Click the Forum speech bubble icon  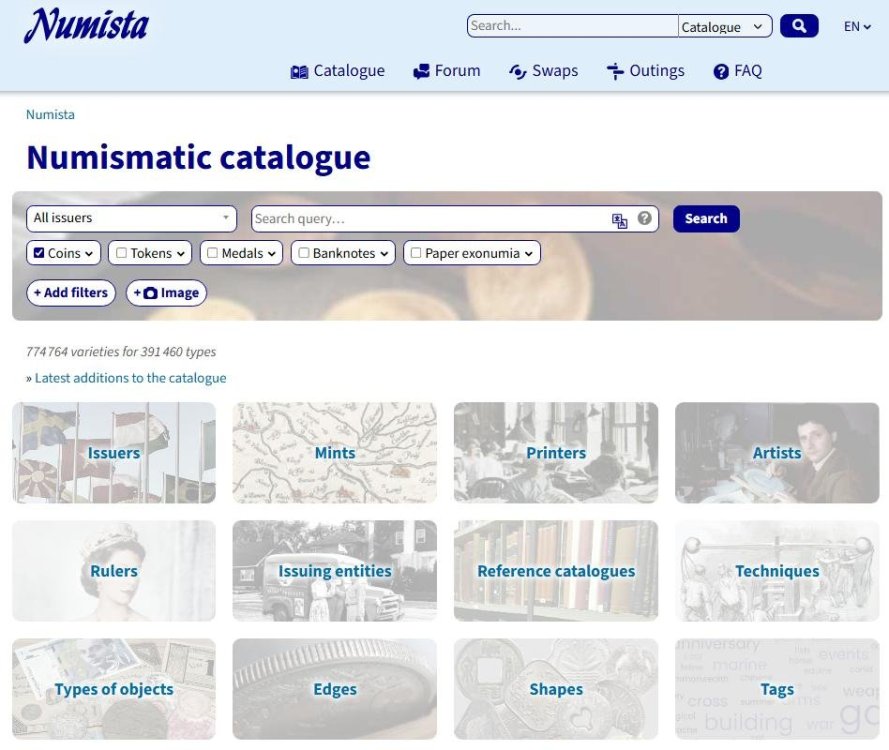click(x=421, y=72)
